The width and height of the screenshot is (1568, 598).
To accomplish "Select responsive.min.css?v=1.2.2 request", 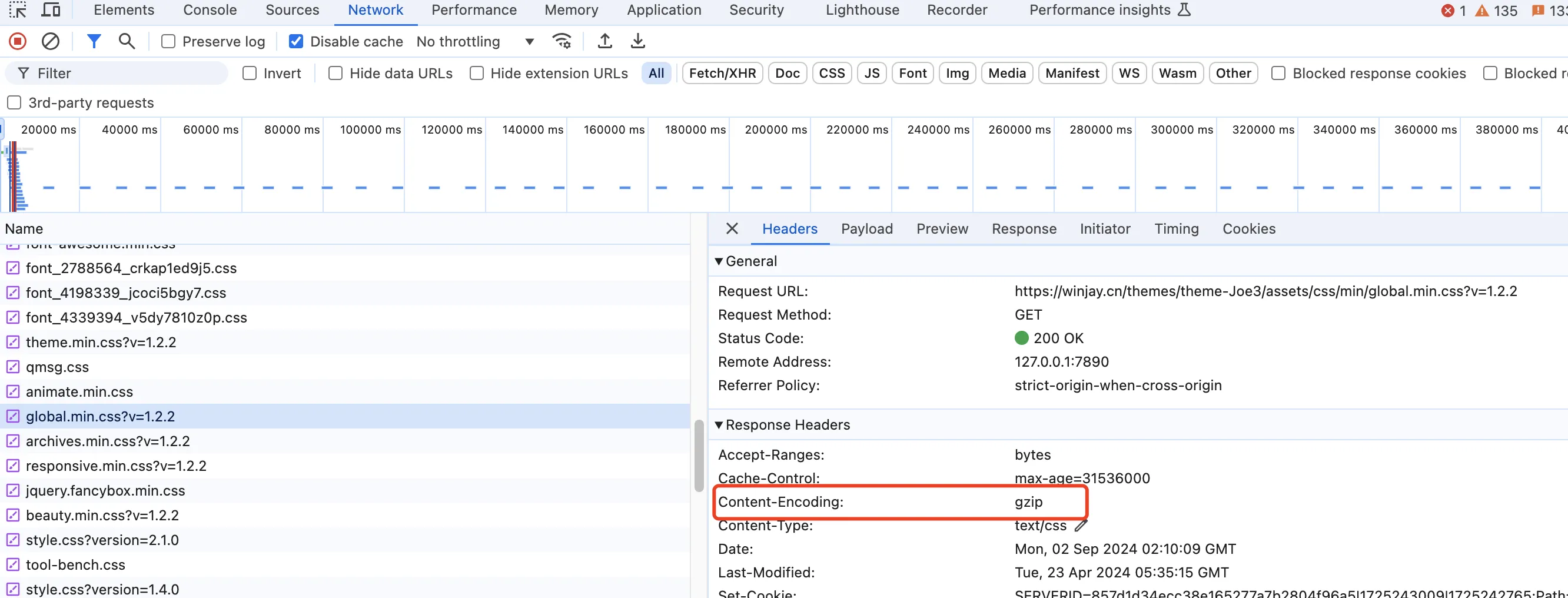I will click(x=344, y=466).
